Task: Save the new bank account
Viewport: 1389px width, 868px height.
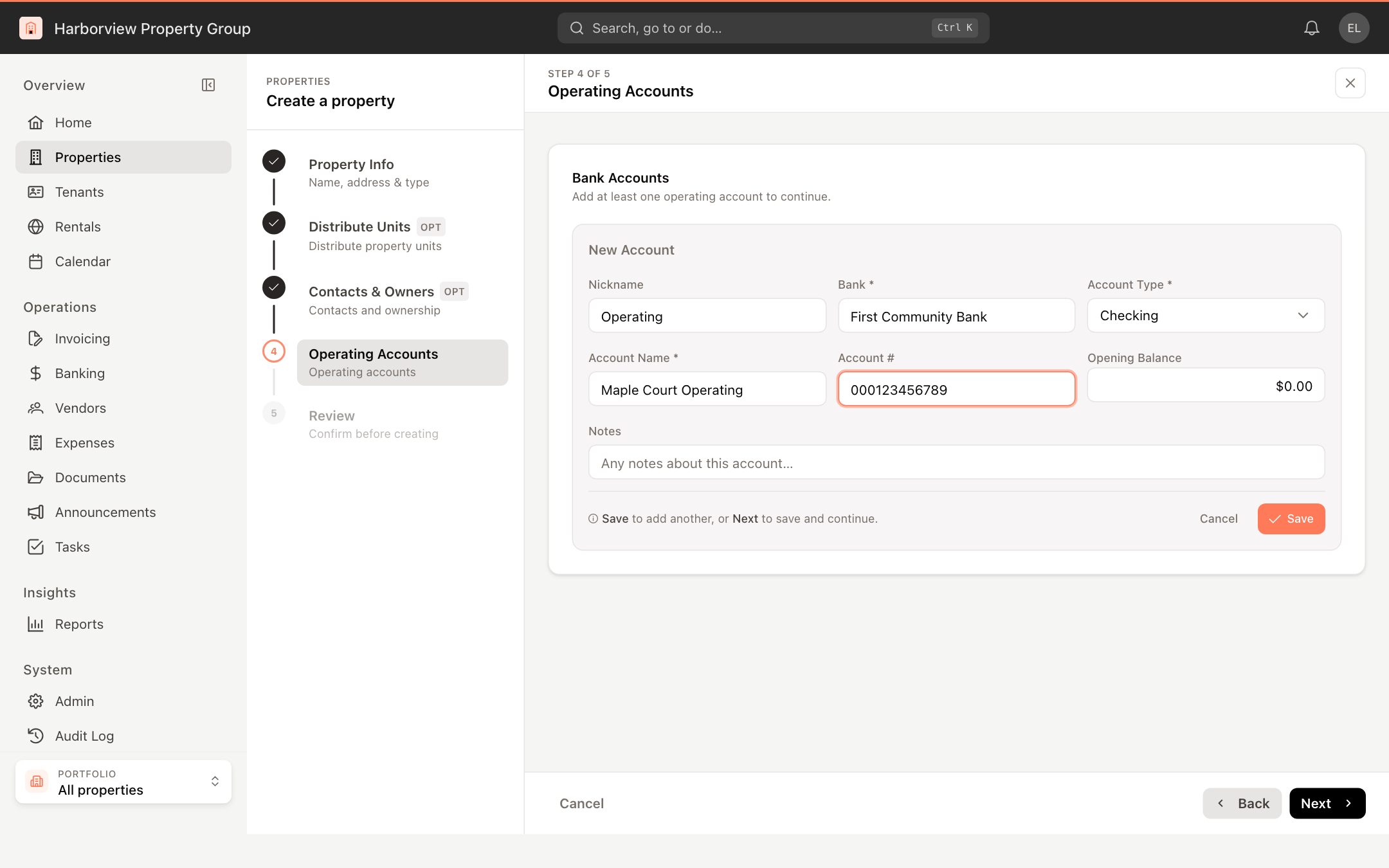Action: pyautogui.click(x=1291, y=519)
